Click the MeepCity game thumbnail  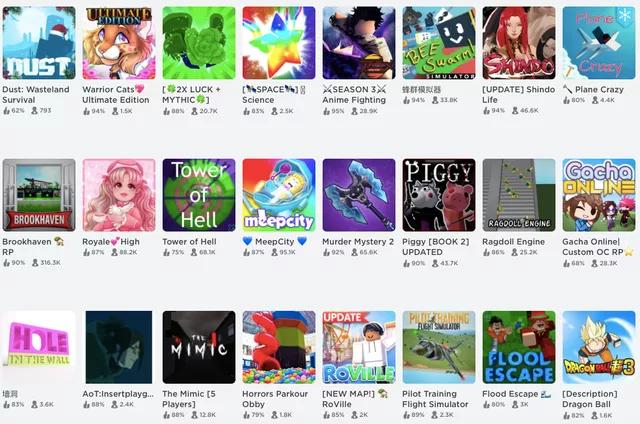click(x=279, y=195)
